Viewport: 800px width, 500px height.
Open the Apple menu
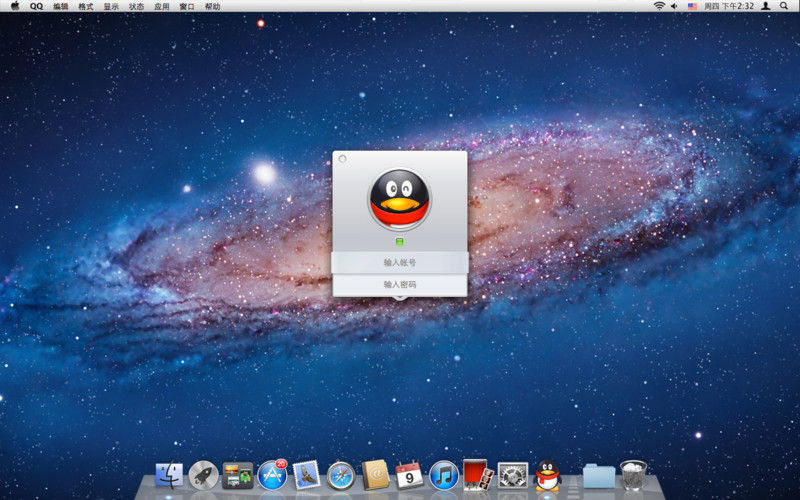click(x=15, y=6)
